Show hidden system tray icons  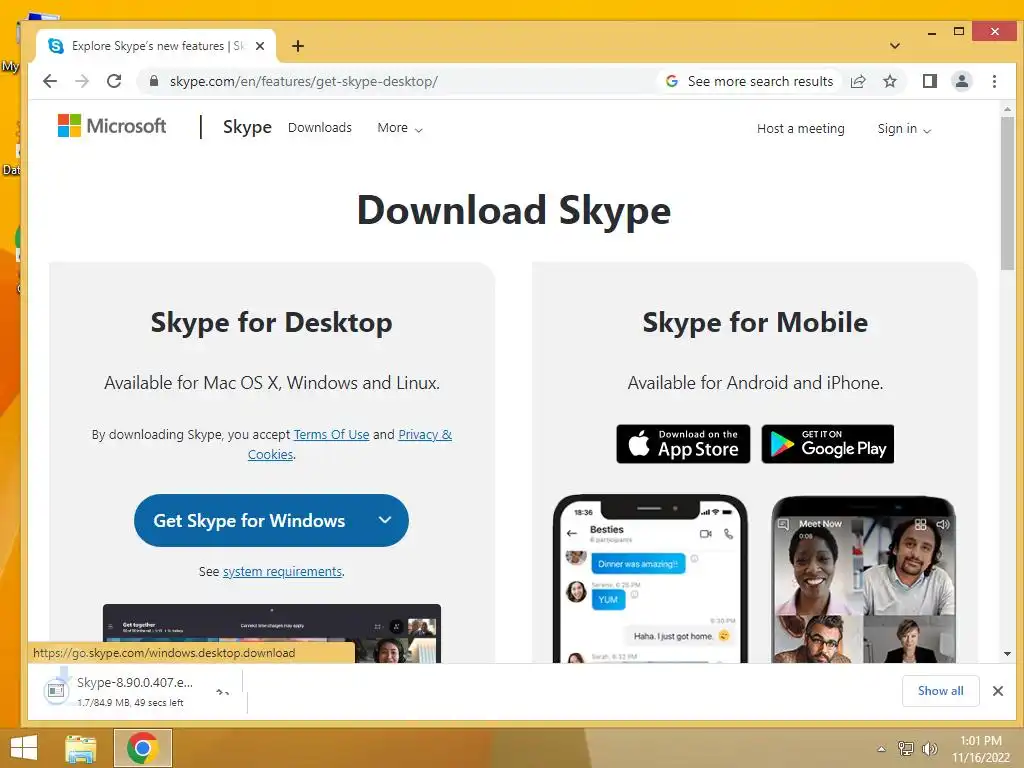coord(881,749)
